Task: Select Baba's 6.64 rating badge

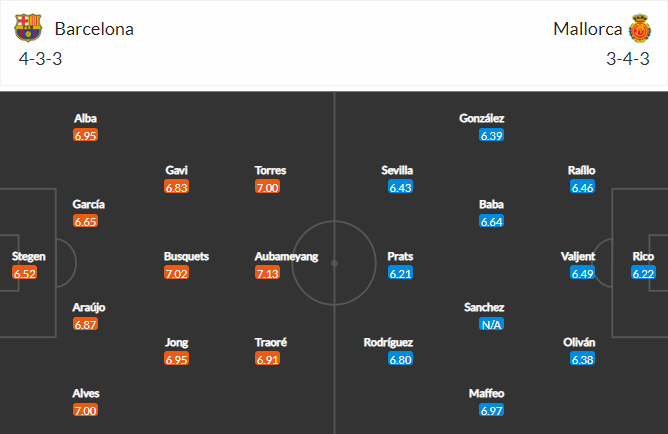Action: tap(491, 221)
